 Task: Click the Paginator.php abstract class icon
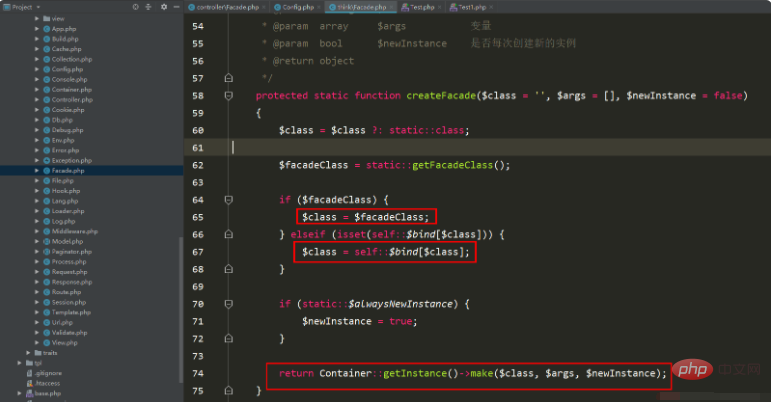[47, 252]
